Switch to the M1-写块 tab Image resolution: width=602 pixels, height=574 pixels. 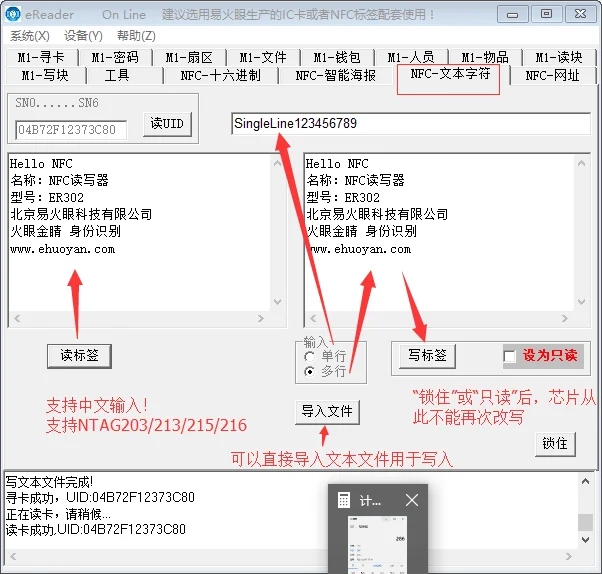(x=45, y=75)
